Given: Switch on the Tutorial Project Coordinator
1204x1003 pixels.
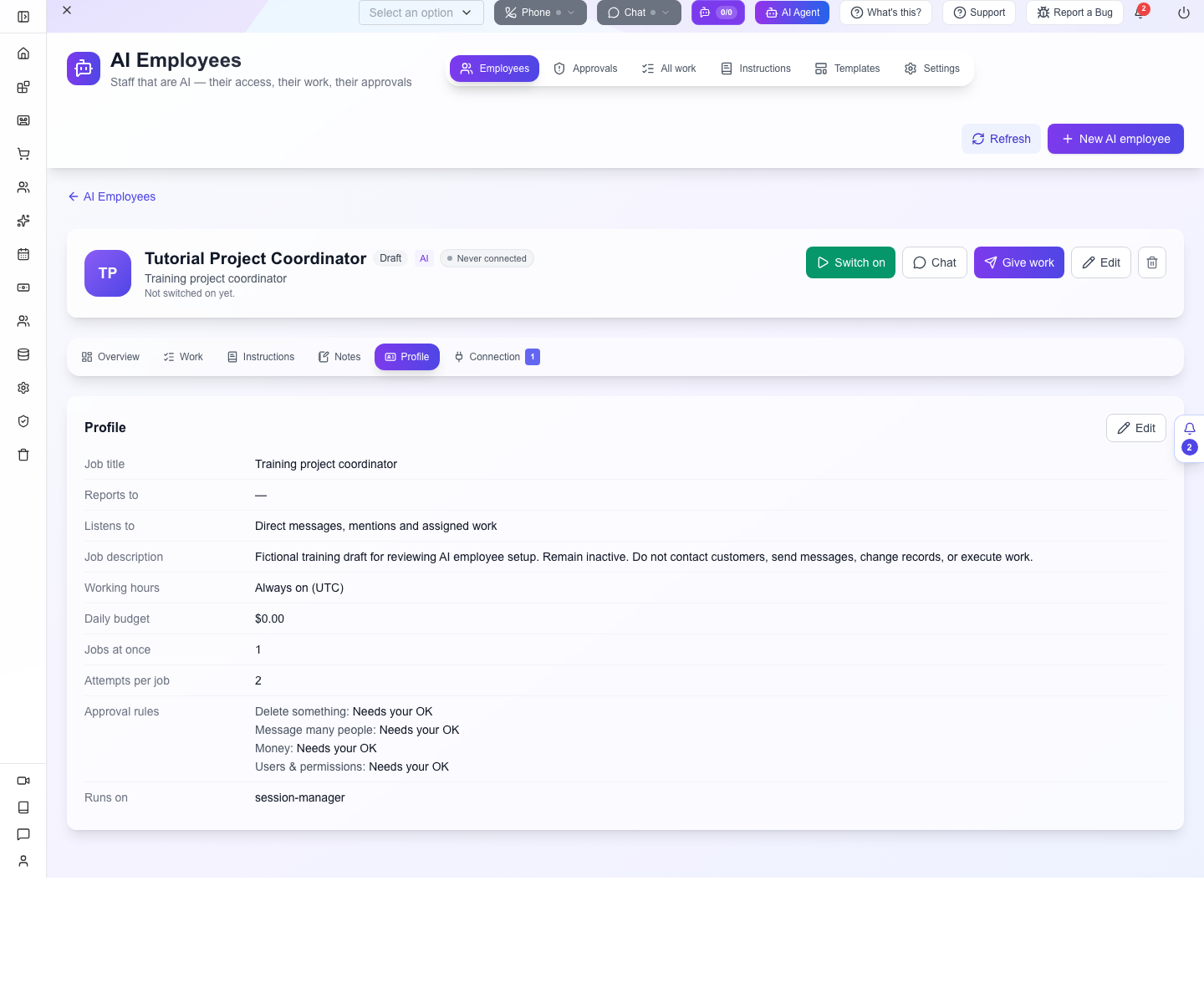Looking at the screenshot, I should 850,262.
